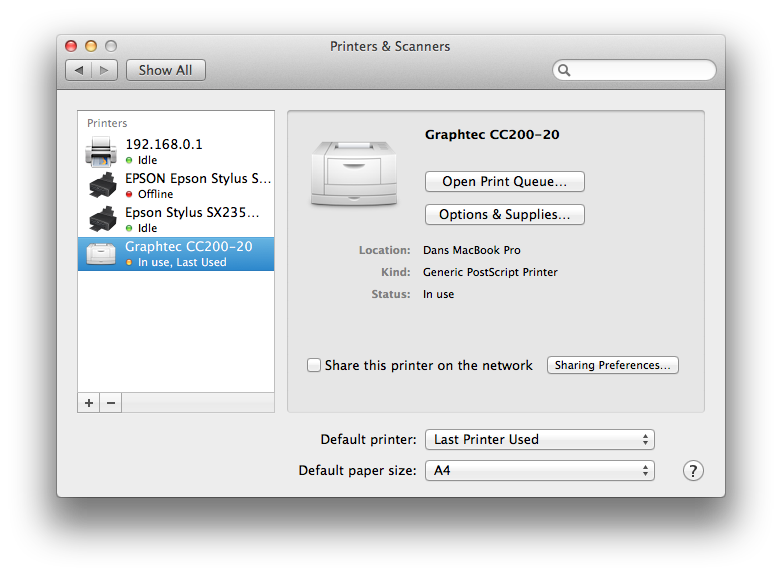Image resolution: width=782 pixels, height=576 pixels.
Task: Click the Graphtec CC200-20 list icon
Action: pos(101,253)
